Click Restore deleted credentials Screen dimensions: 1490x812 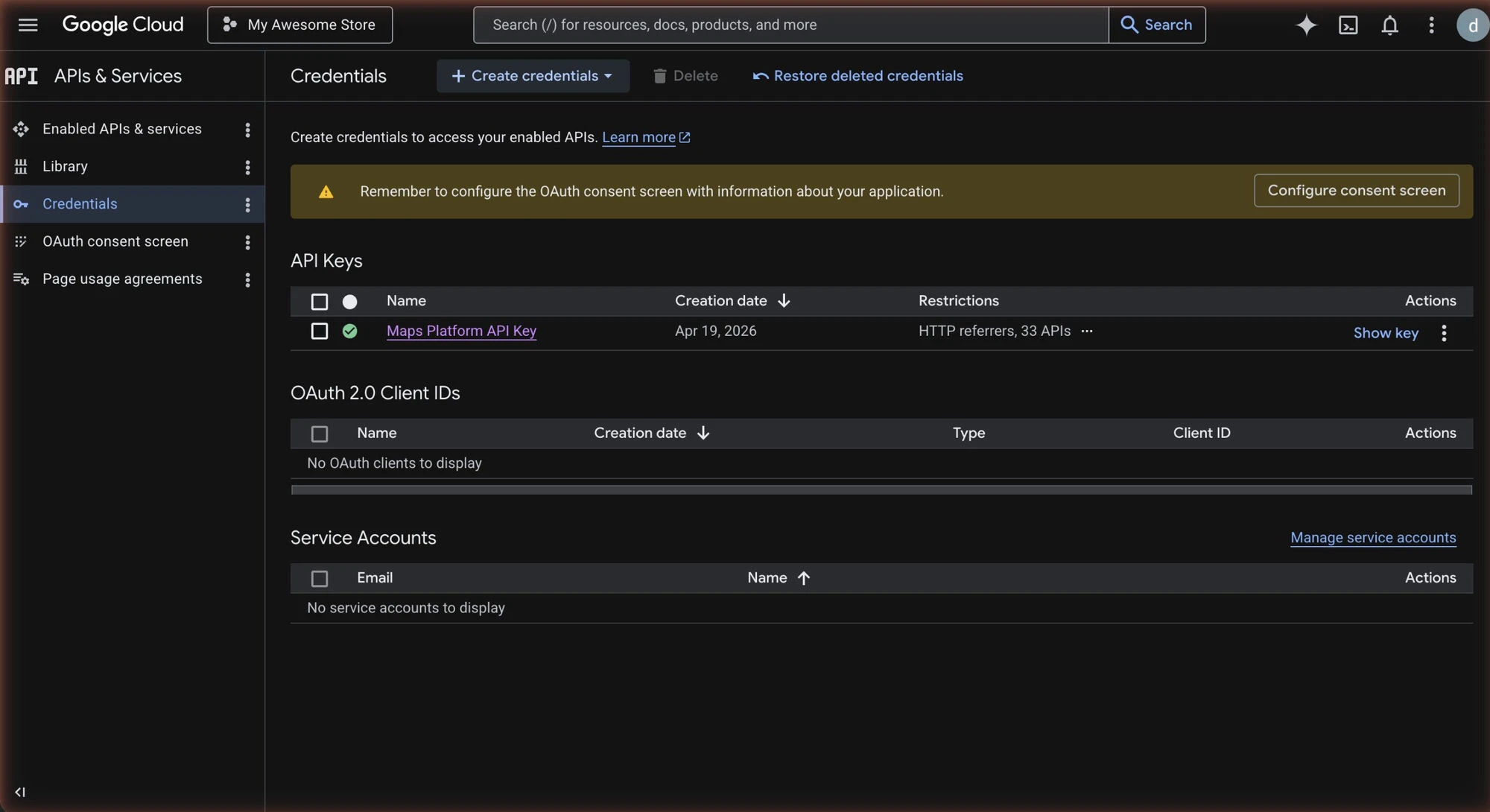click(x=857, y=76)
